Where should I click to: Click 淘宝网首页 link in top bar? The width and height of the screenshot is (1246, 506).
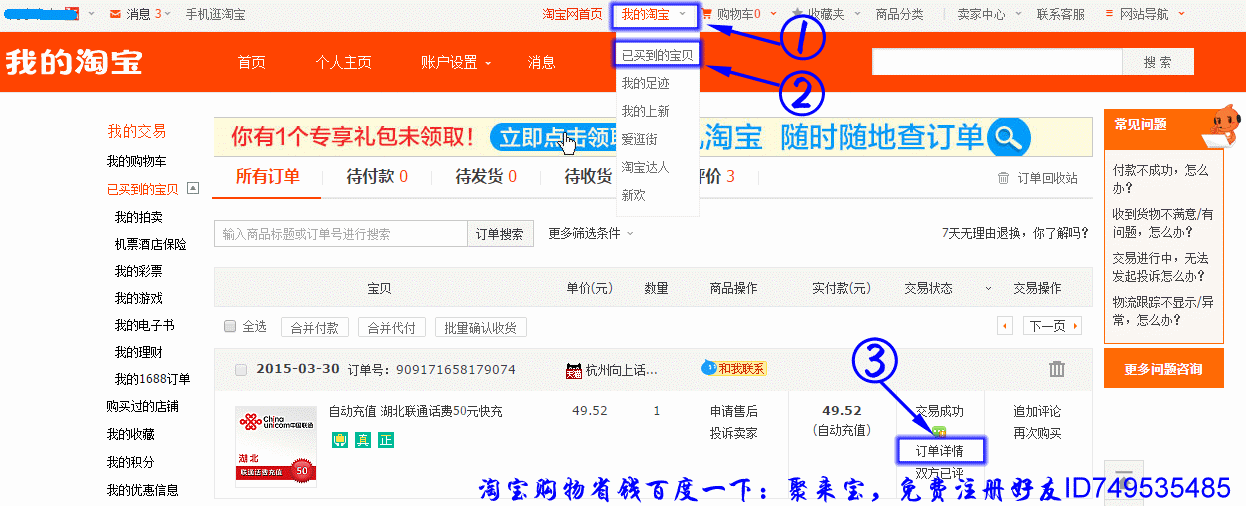572,14
